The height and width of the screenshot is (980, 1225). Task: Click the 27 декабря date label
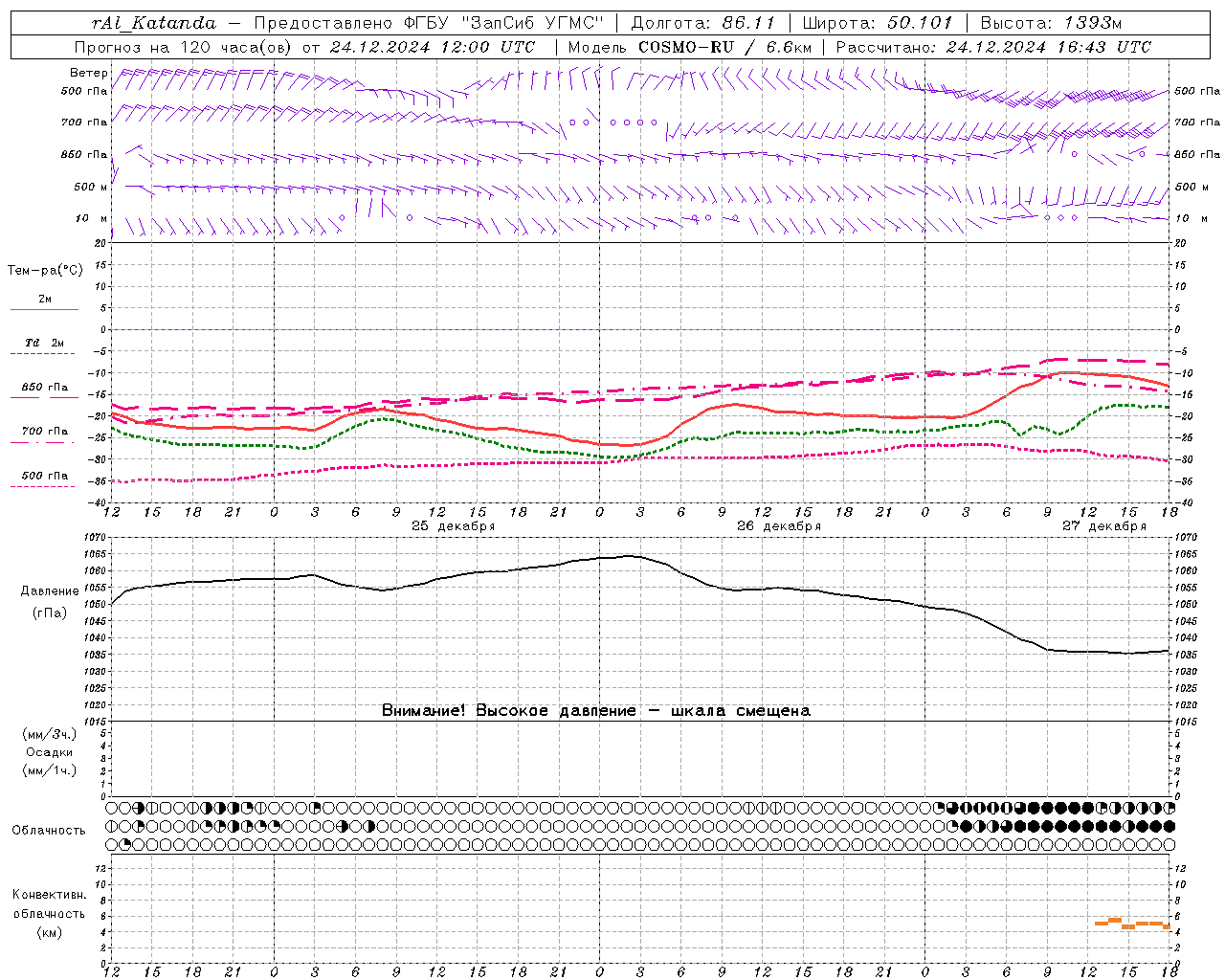click(1104, 526)
